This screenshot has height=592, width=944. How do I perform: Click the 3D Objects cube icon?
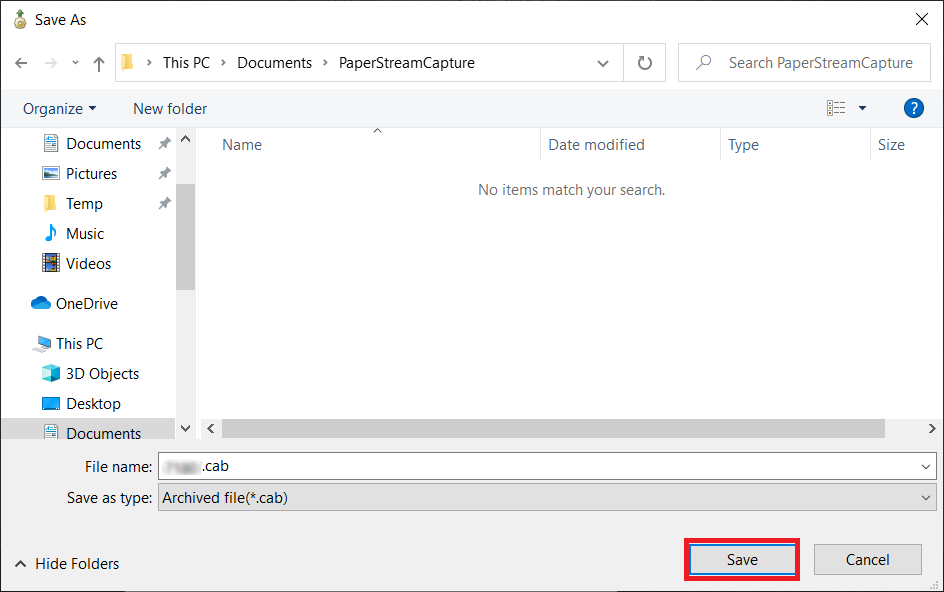pos(51,373)
